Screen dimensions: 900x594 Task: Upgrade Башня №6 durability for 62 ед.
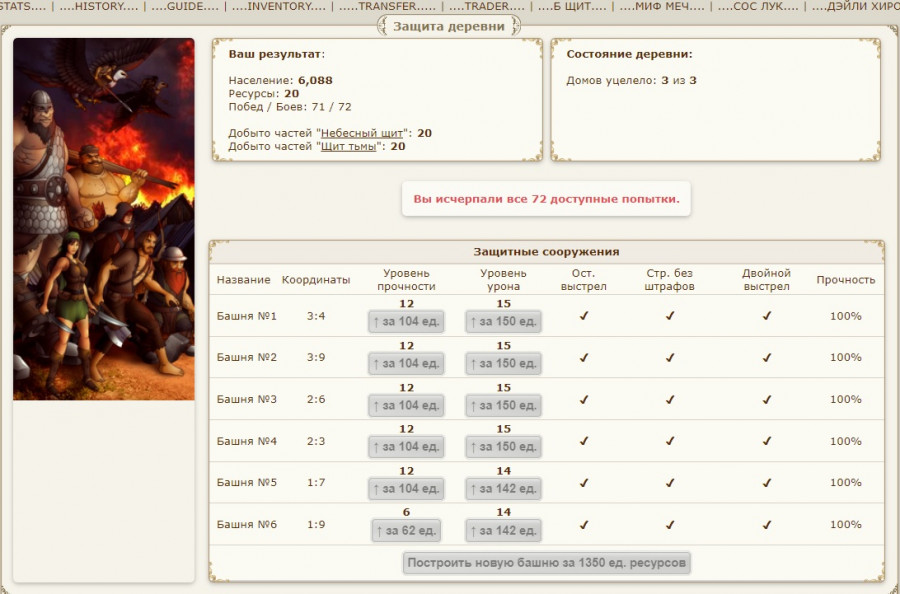click(406, 530)
